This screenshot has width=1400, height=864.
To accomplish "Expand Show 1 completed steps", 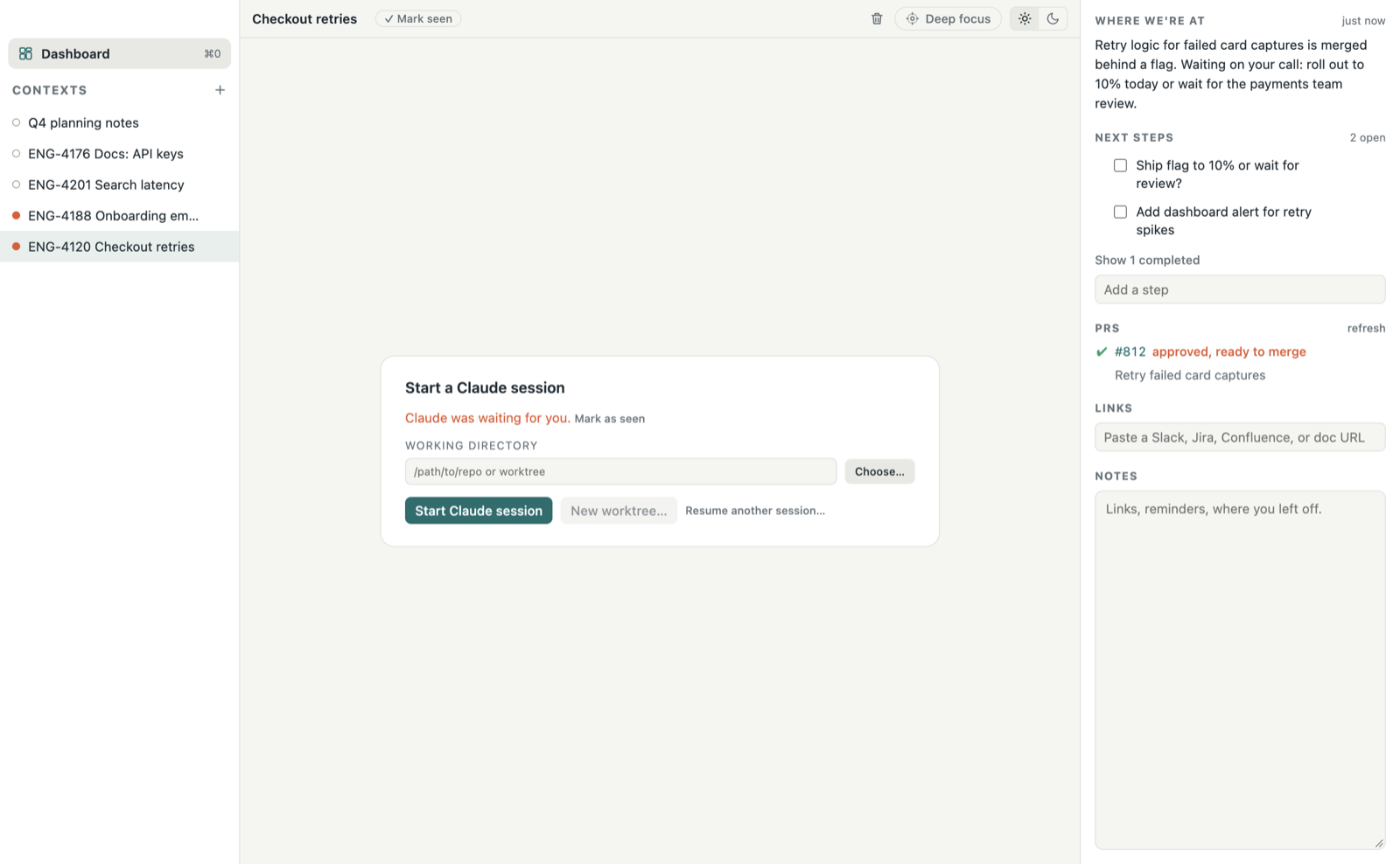I will (1147, 260).
